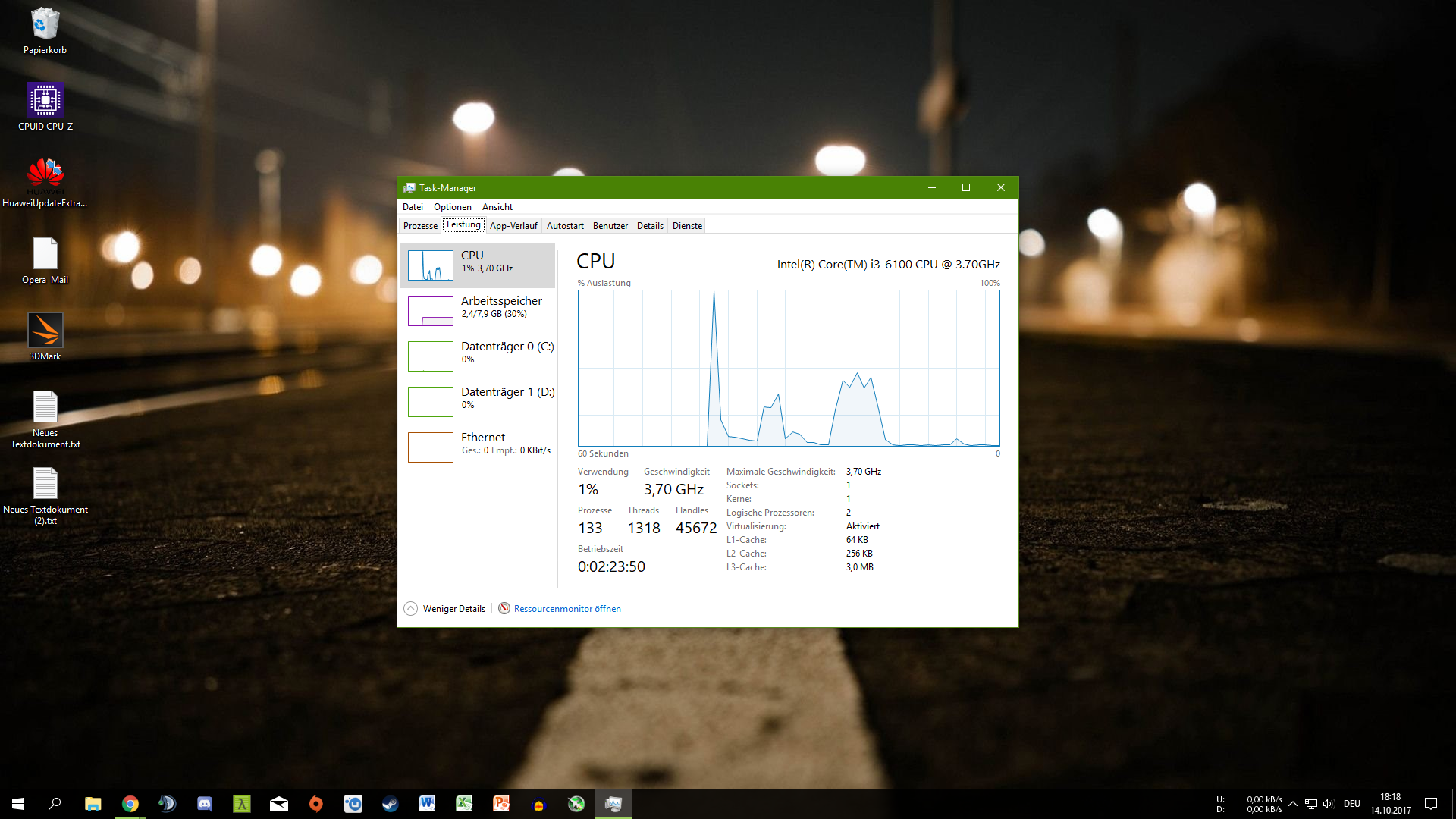Switch to the Prozesse tab
The image size is (1456, 819).
click(420, 226)
